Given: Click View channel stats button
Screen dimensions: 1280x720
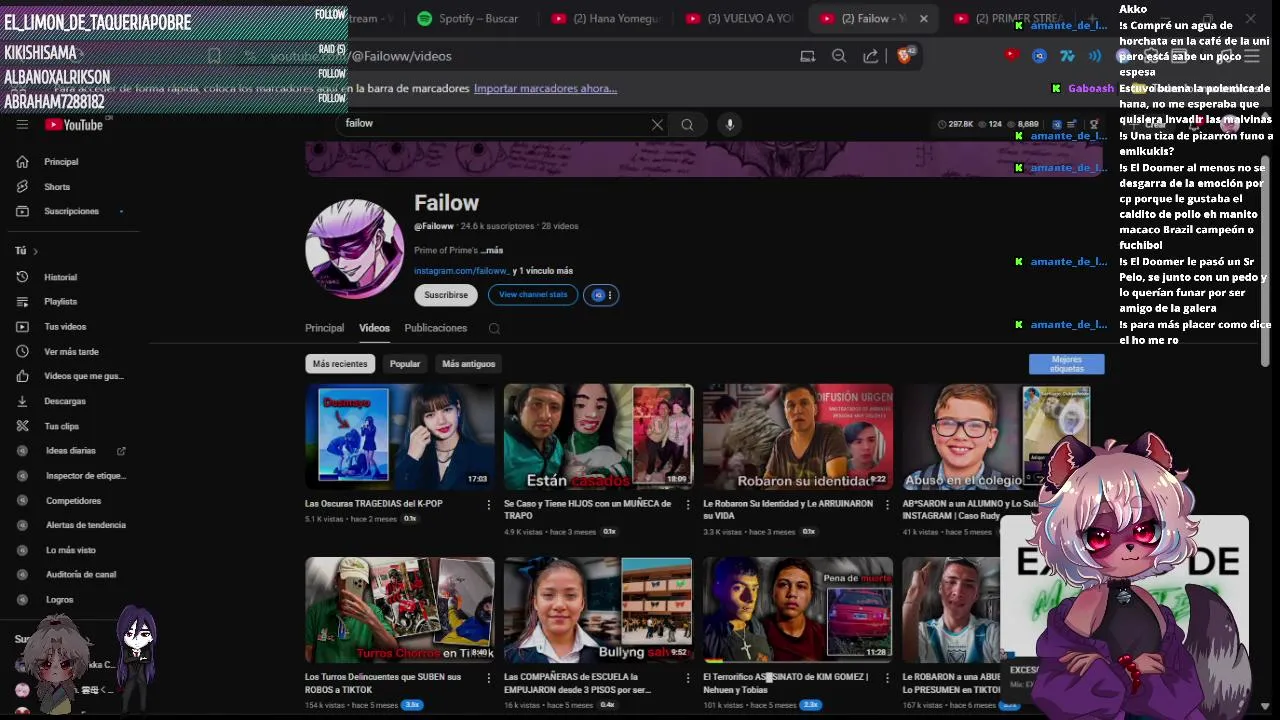Looking at the screenshot, I should (533, 295).
